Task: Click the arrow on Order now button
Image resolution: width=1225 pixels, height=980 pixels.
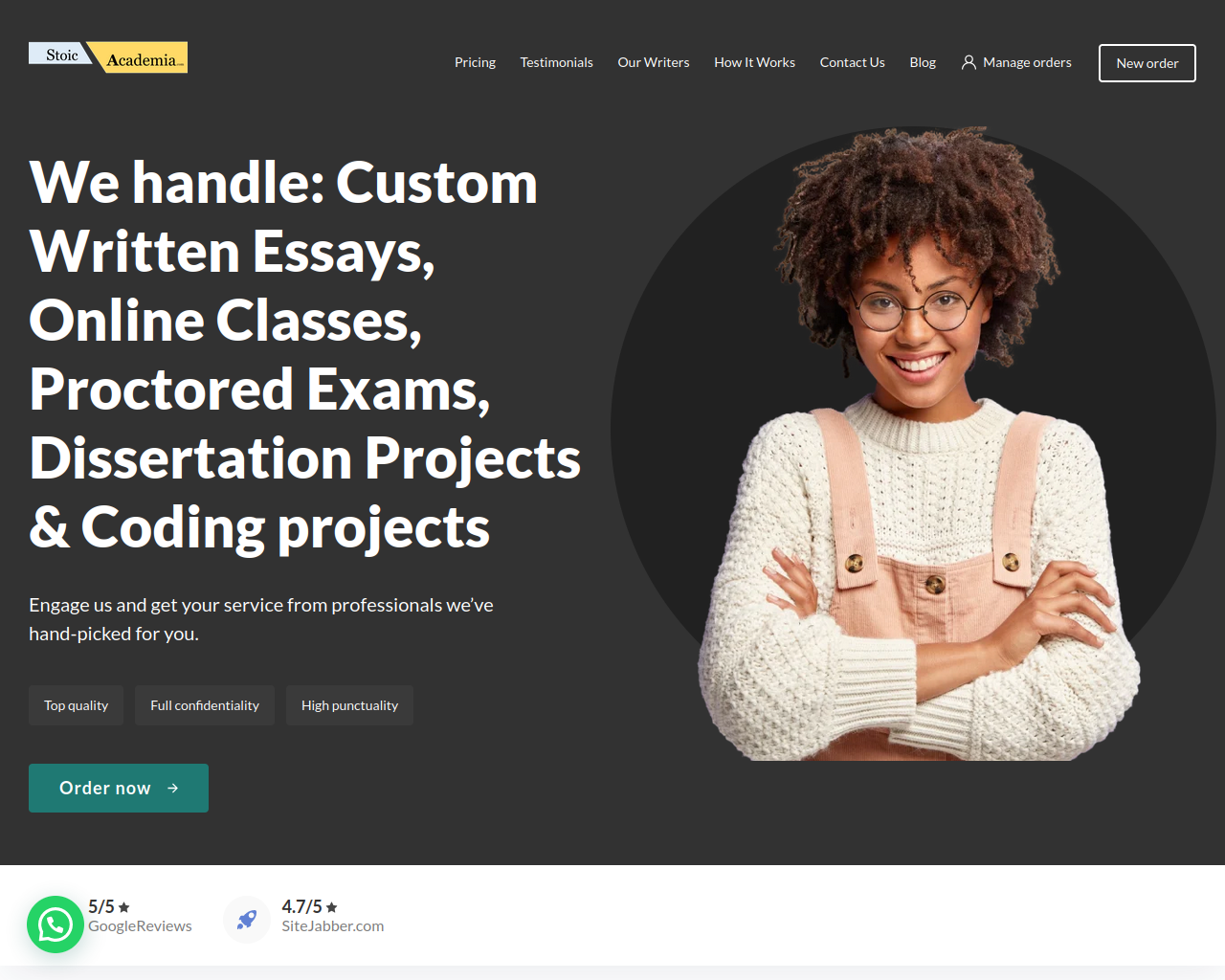Action: tap(173, 788)
